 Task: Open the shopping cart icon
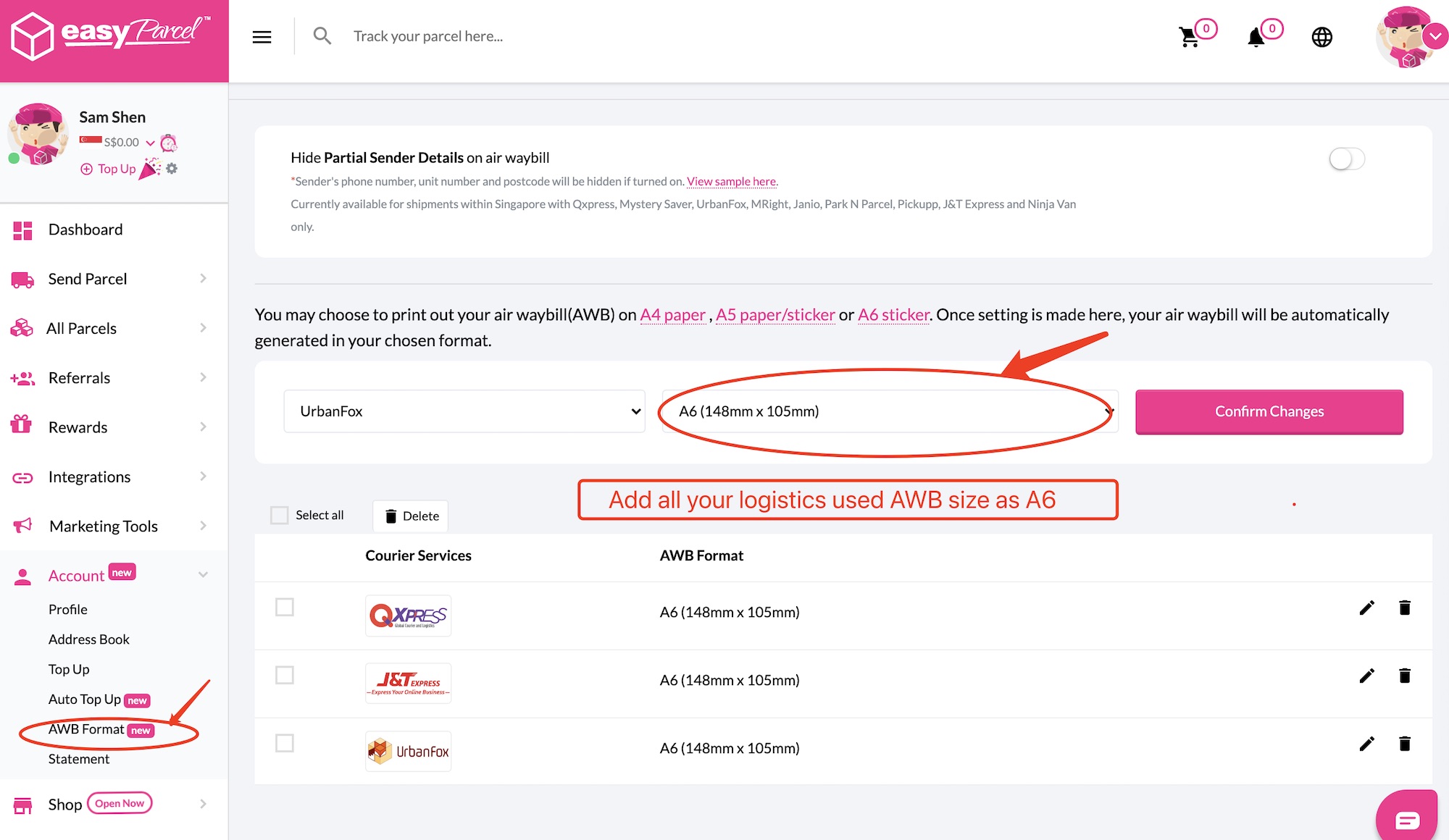pyautogui.click(x=1190, y=37)
